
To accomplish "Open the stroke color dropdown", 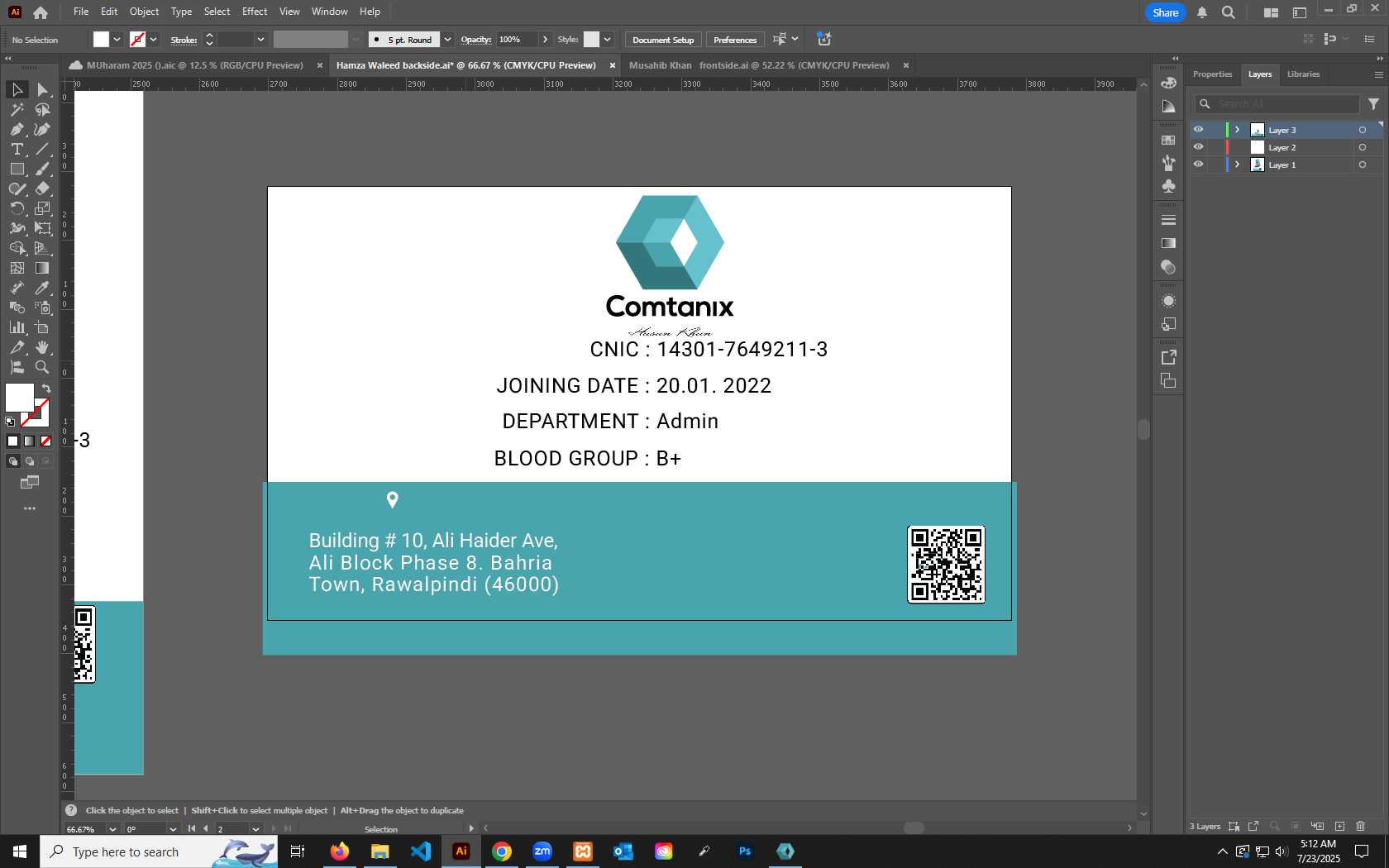I will [x=153, y=40].
